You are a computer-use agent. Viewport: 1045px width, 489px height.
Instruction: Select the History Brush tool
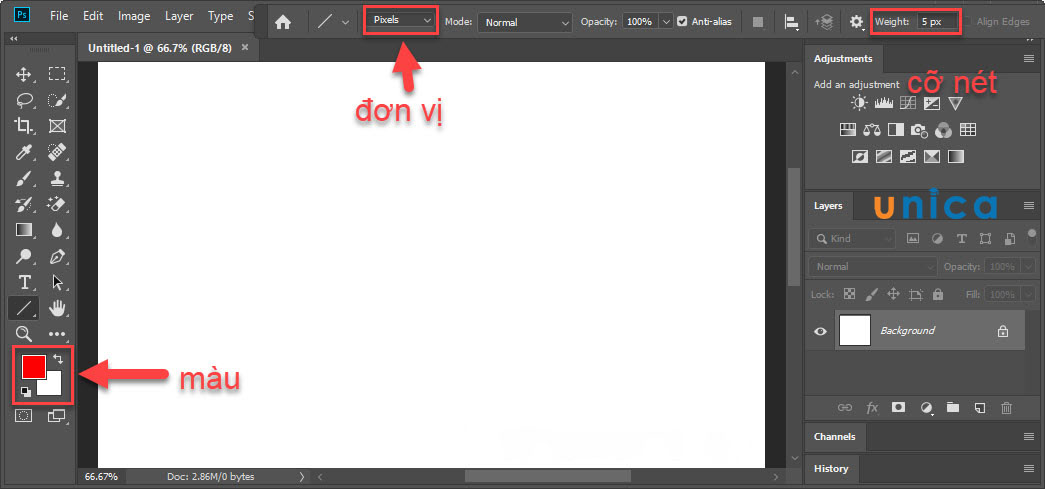pyautogui.click(x=24, y=204)
